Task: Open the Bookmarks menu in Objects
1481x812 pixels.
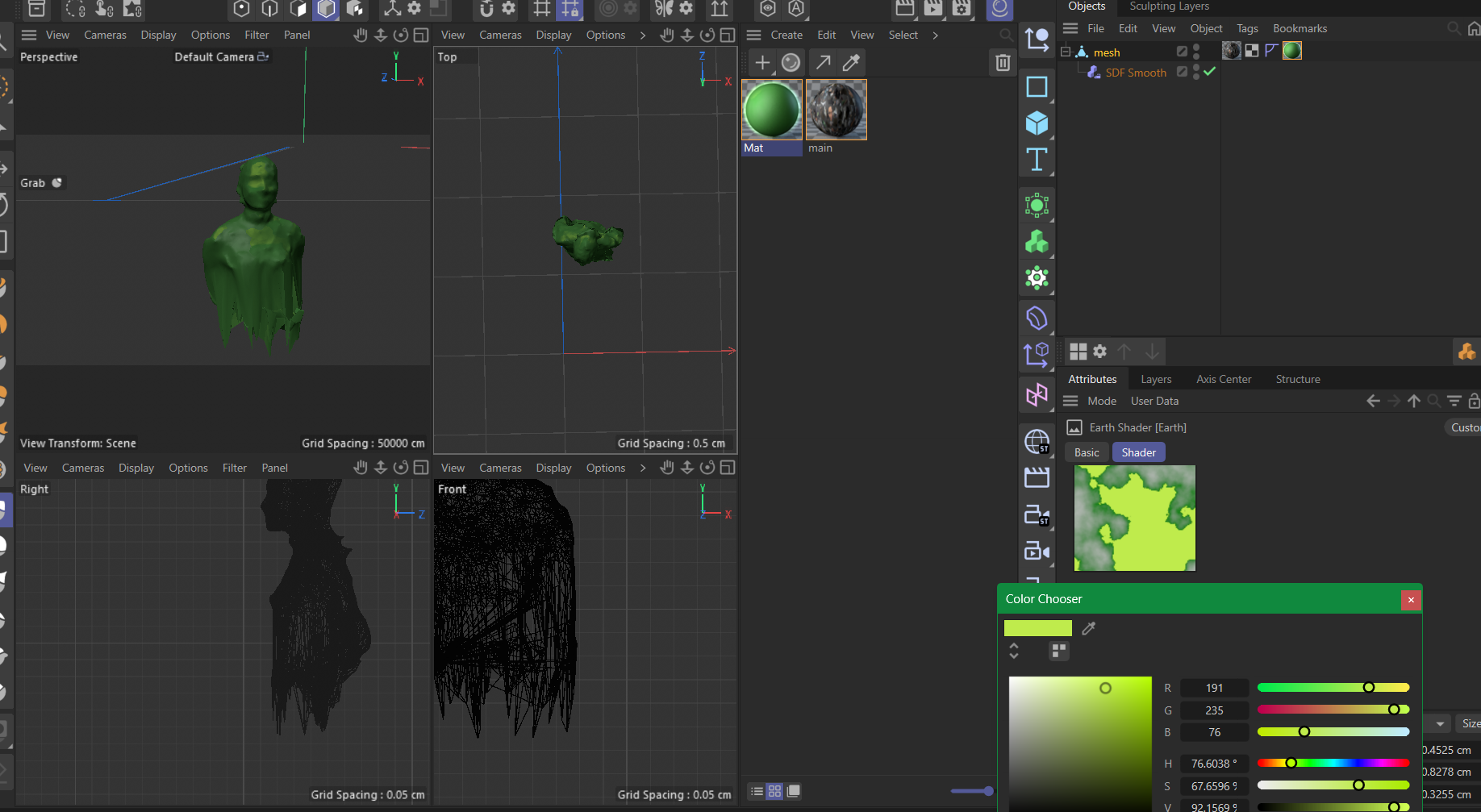Action: point(1300,28)
